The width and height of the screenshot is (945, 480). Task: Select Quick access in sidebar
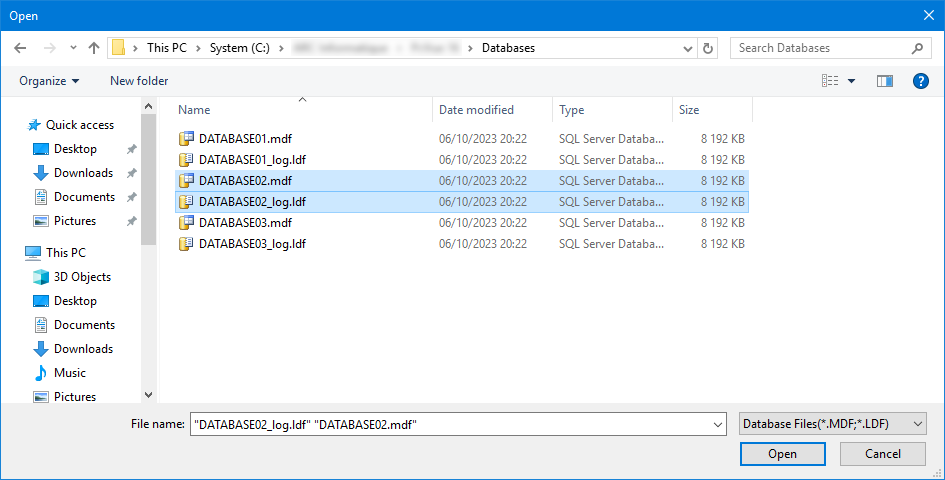[x=79, y=125]
